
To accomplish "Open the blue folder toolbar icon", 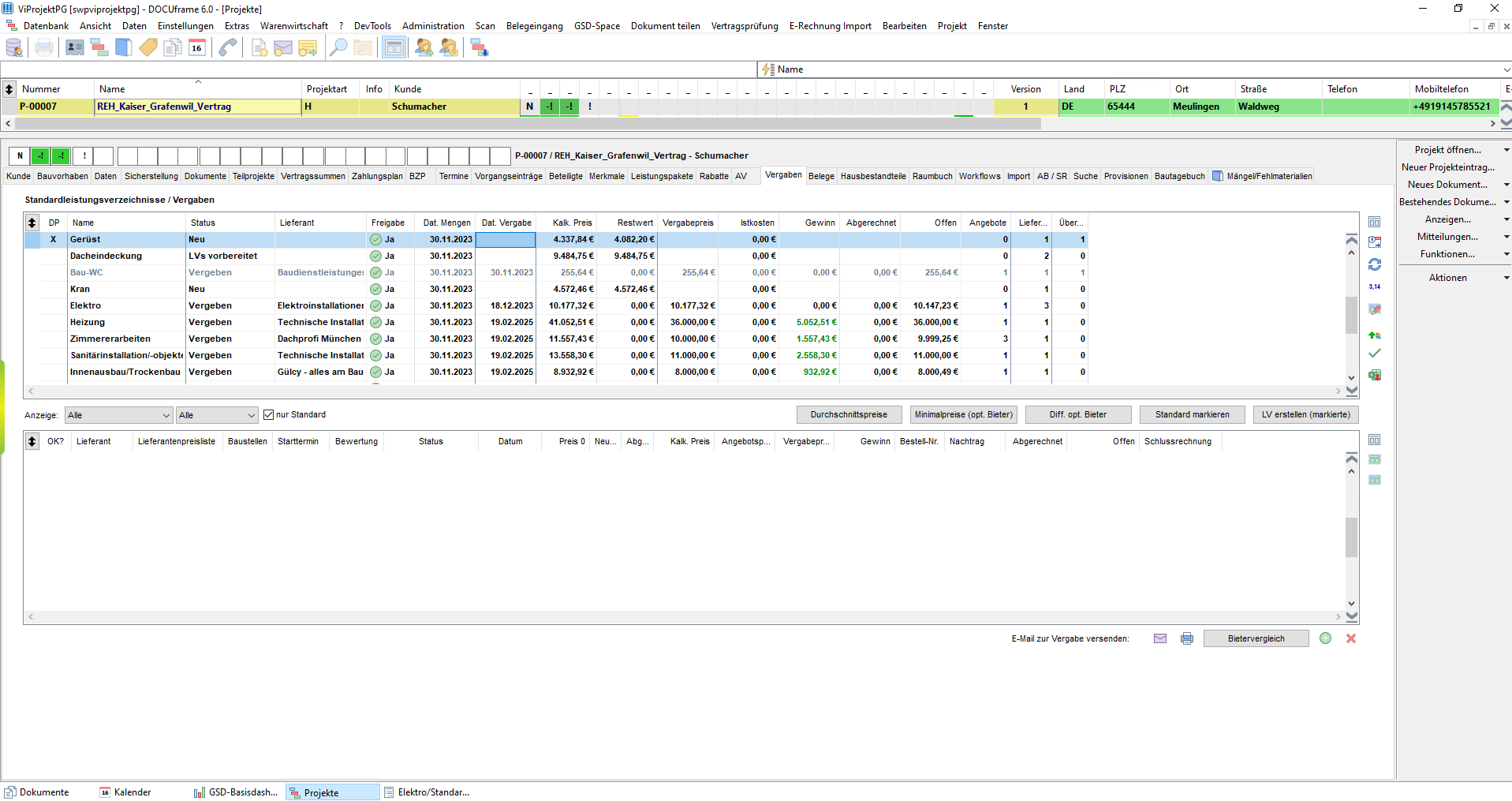I will (x=124, y=47).
